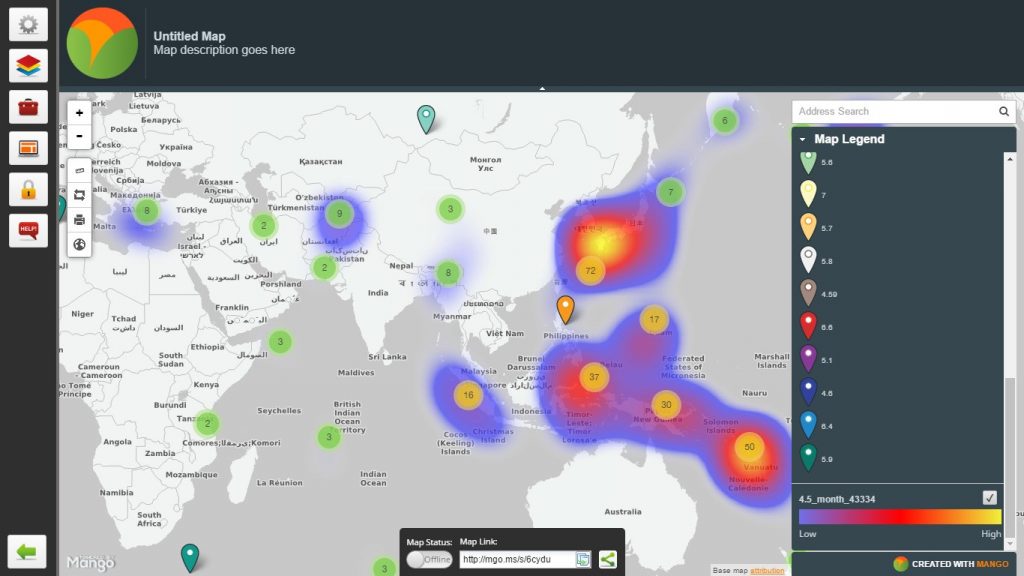Image resolution: width=1024 pixels, height=576 pixels.
Task: Click the globe icon to reset map extent
Action: coord(80,243)
